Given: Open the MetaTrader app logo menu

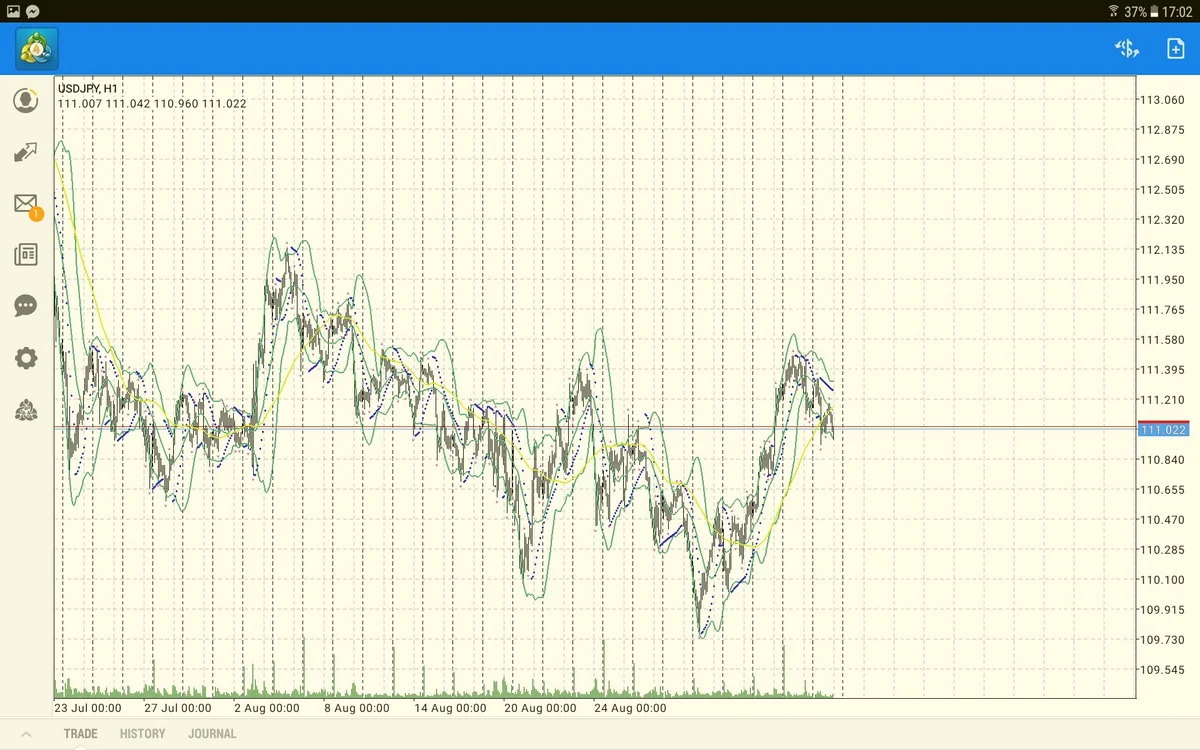Looking at the screenshot, I should point(37,48).
